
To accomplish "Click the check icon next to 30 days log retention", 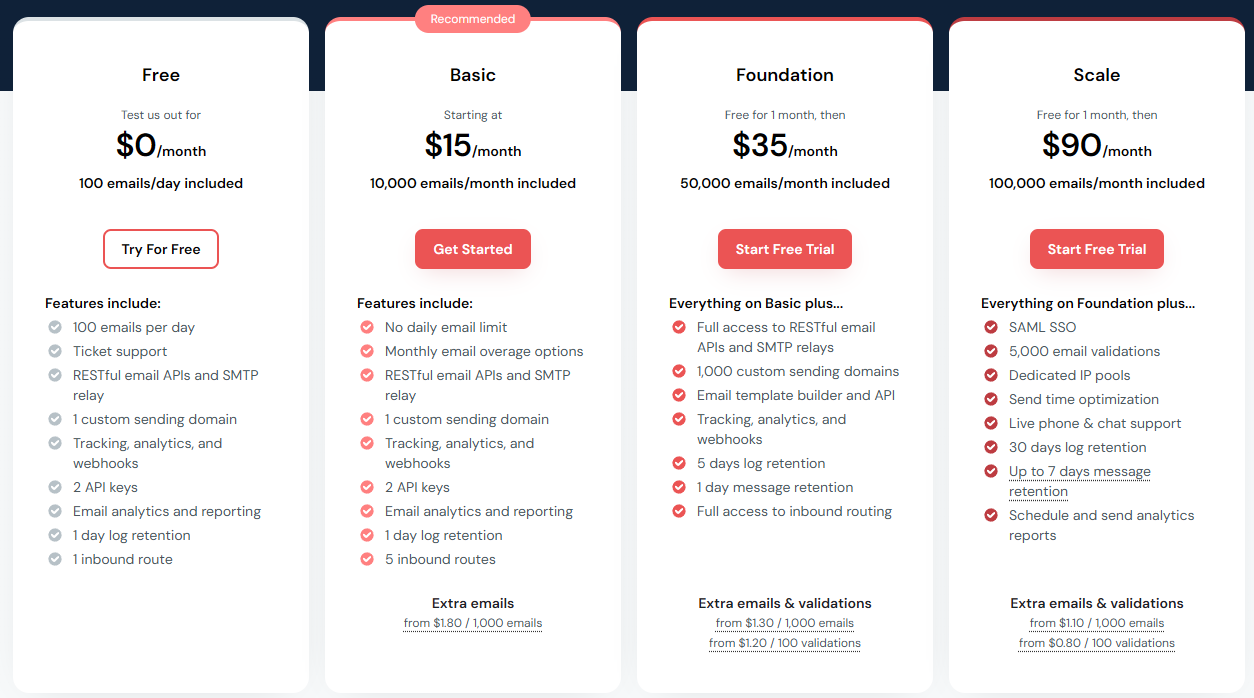I will point(991,447).
